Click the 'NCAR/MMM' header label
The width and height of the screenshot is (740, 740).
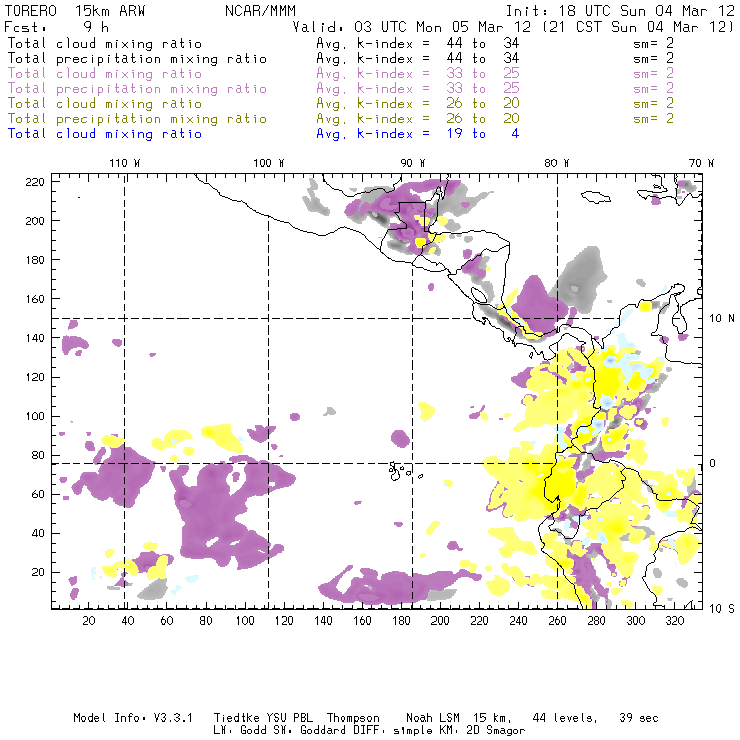[260, 11]
